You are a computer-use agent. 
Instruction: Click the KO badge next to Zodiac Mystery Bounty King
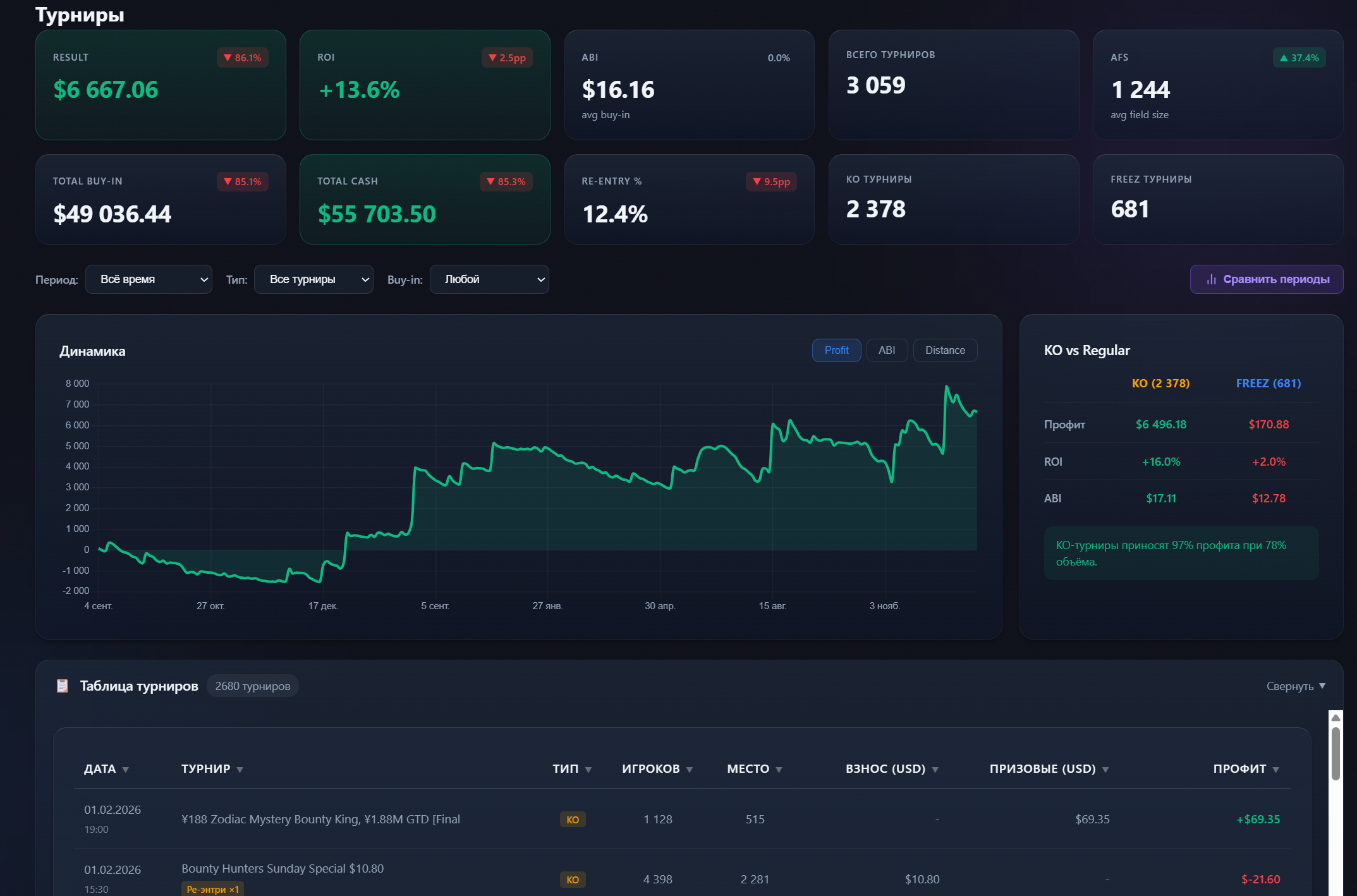(x=572, y=820)
